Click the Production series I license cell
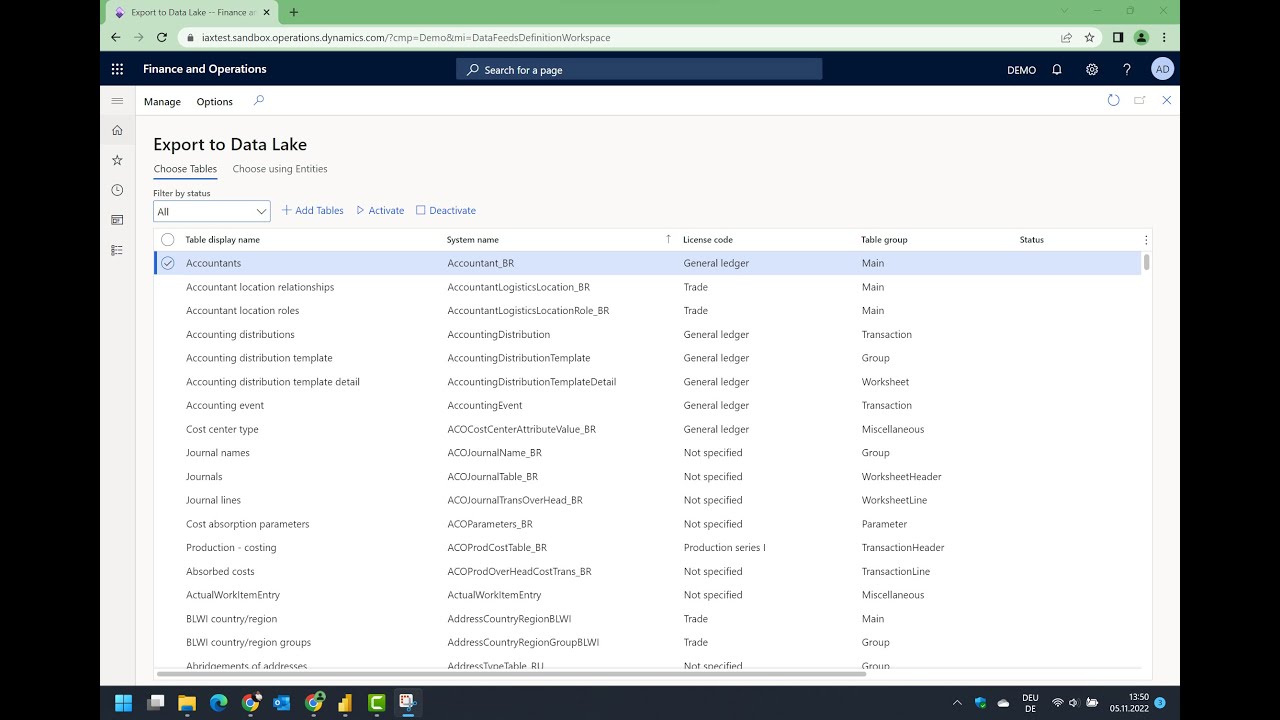Screen dimensions: 1280x720 tap(725, 547)
